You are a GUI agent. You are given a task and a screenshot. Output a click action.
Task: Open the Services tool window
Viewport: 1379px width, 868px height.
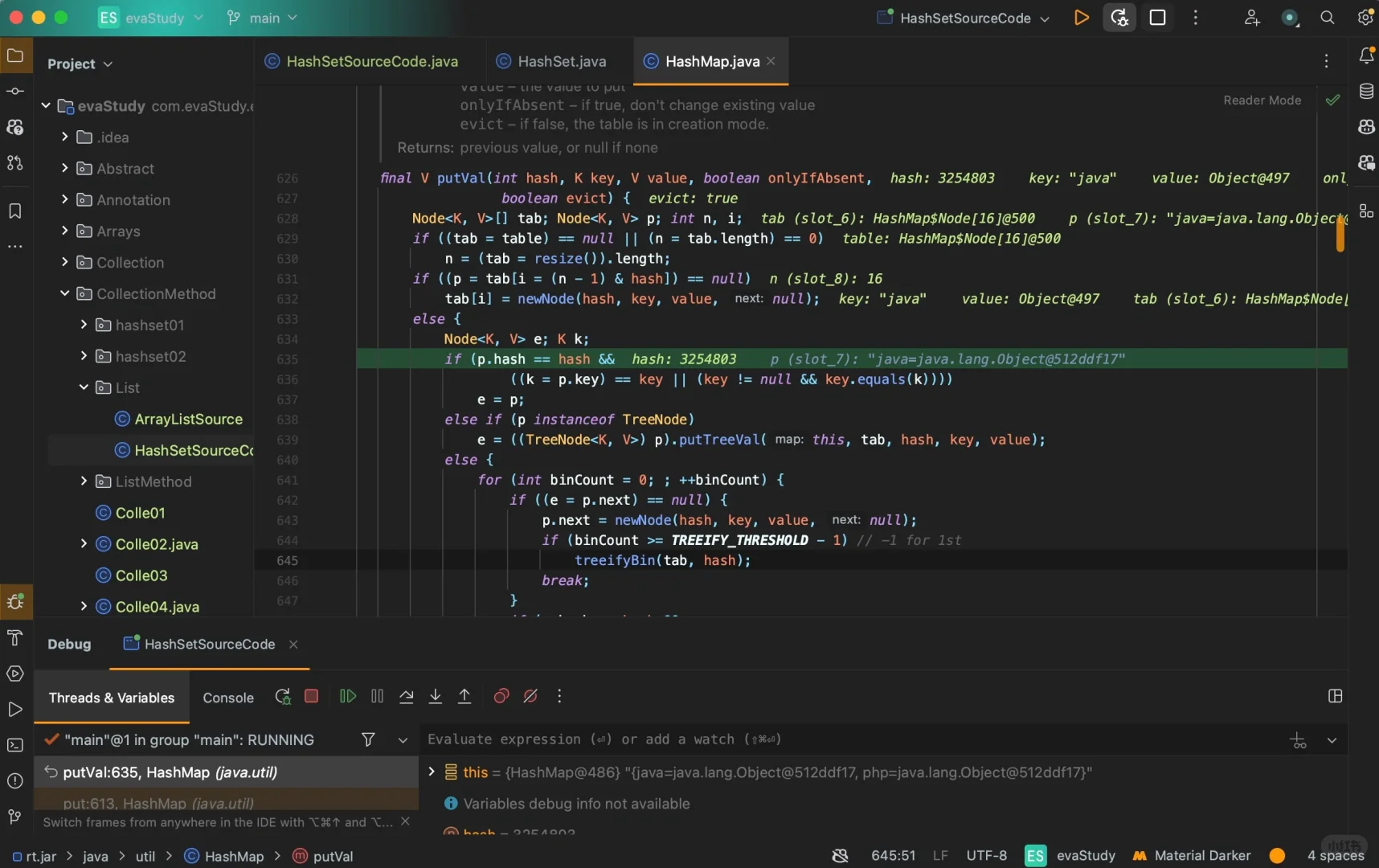(x=15, y=674)
